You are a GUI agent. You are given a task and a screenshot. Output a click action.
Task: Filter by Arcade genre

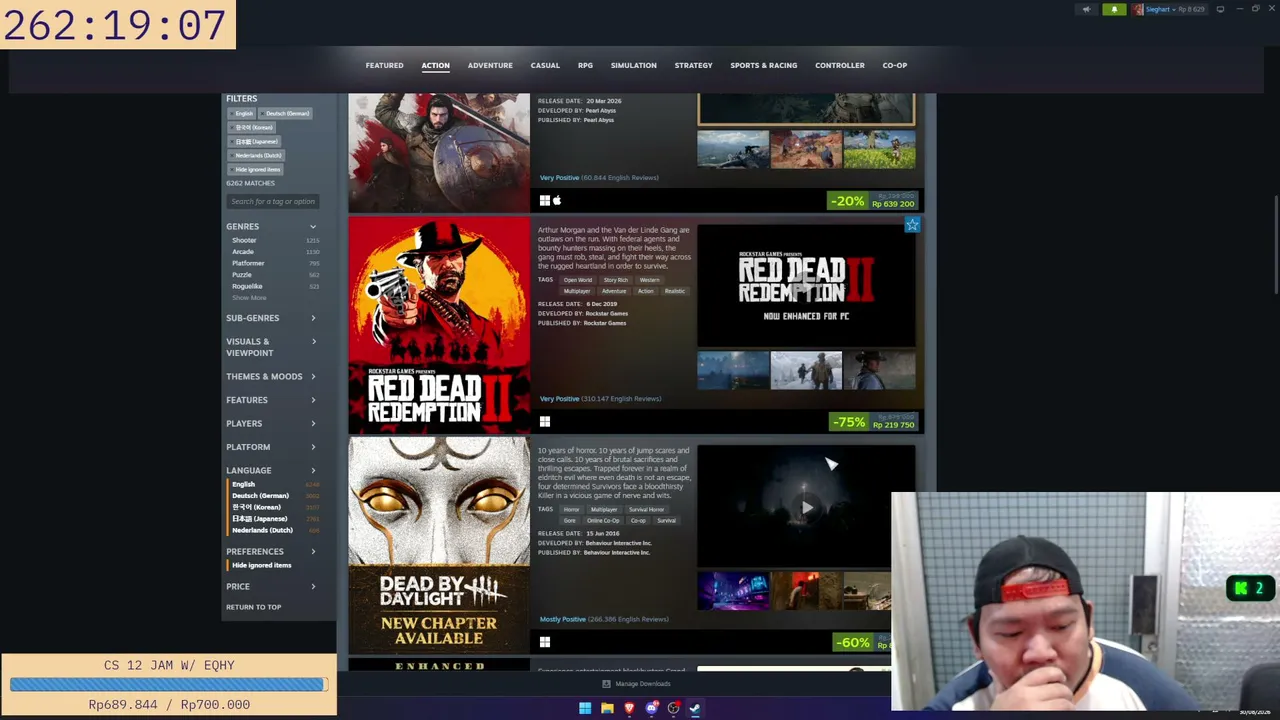pyautogui.click(x=243, y=252)
